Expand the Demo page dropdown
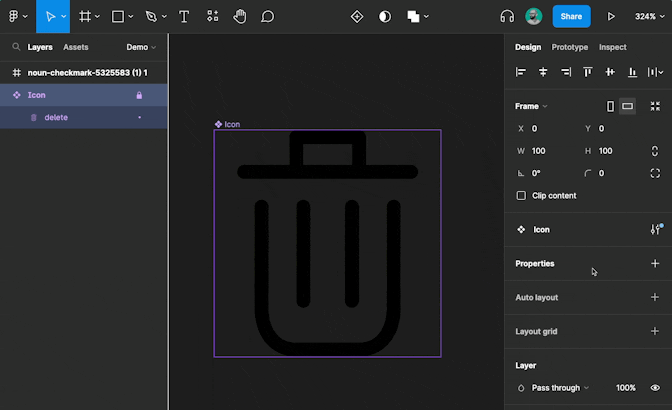 pyautogui.click(x=141, y=47)
